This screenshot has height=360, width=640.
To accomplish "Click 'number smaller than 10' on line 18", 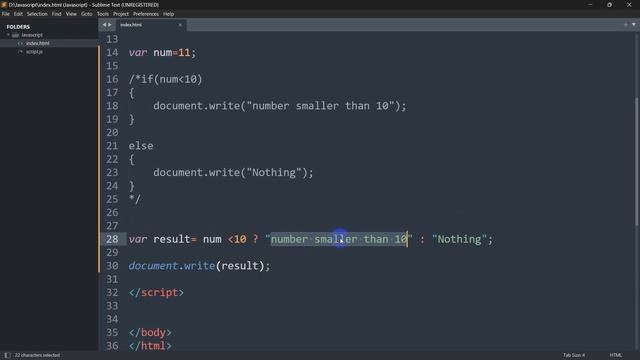I will coord(320,106).
